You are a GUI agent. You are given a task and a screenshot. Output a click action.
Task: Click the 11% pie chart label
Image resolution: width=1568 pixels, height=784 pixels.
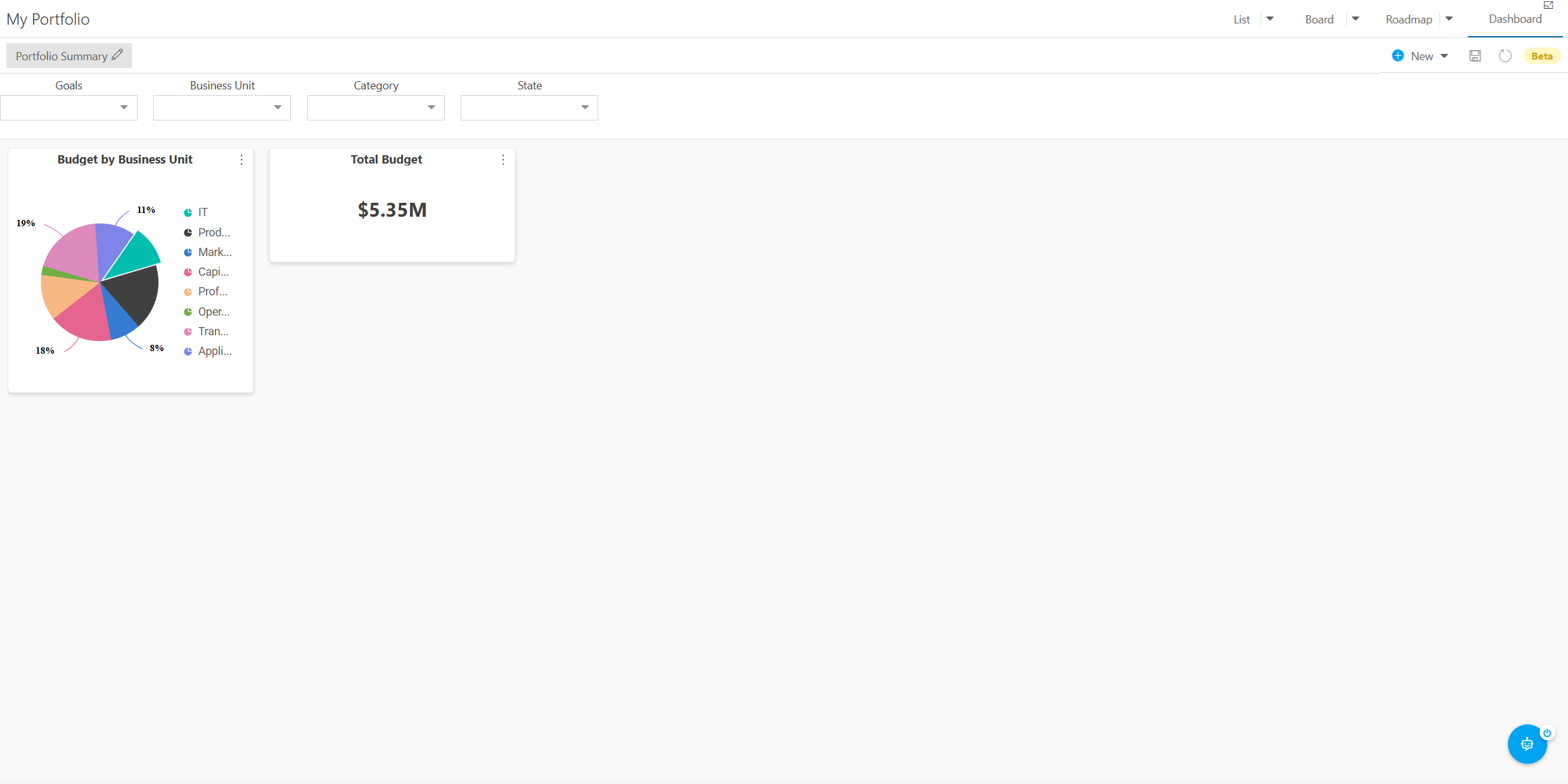click(x=146, y=210)
